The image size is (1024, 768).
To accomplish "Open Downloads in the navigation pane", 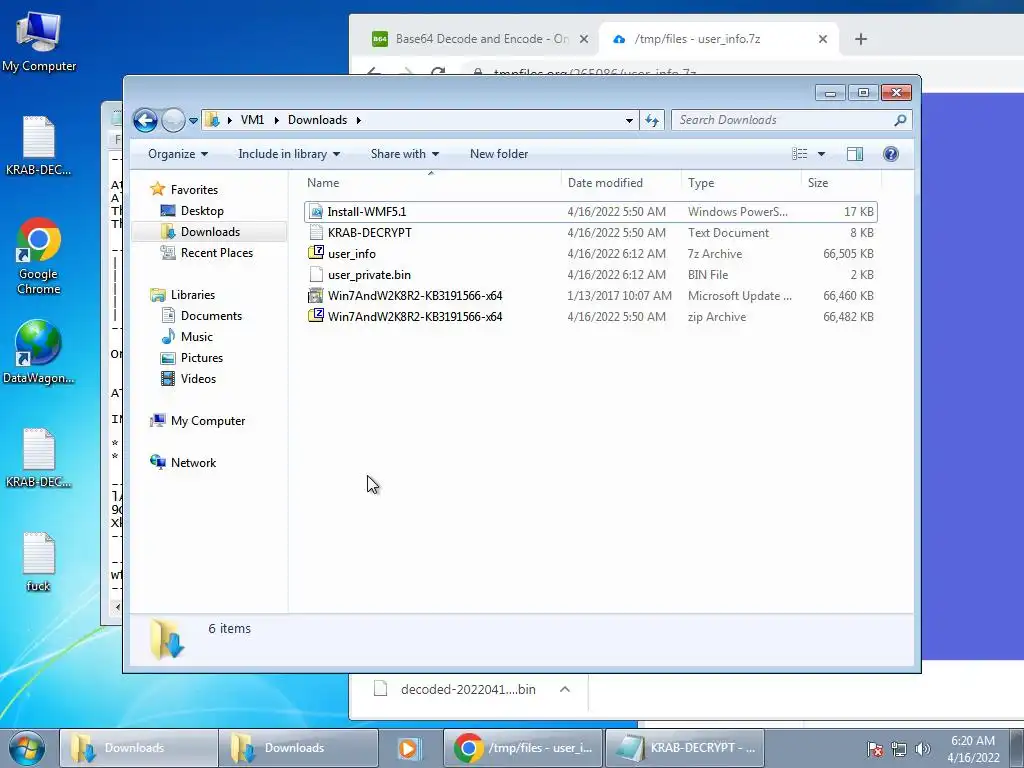I will click(210, 232).
